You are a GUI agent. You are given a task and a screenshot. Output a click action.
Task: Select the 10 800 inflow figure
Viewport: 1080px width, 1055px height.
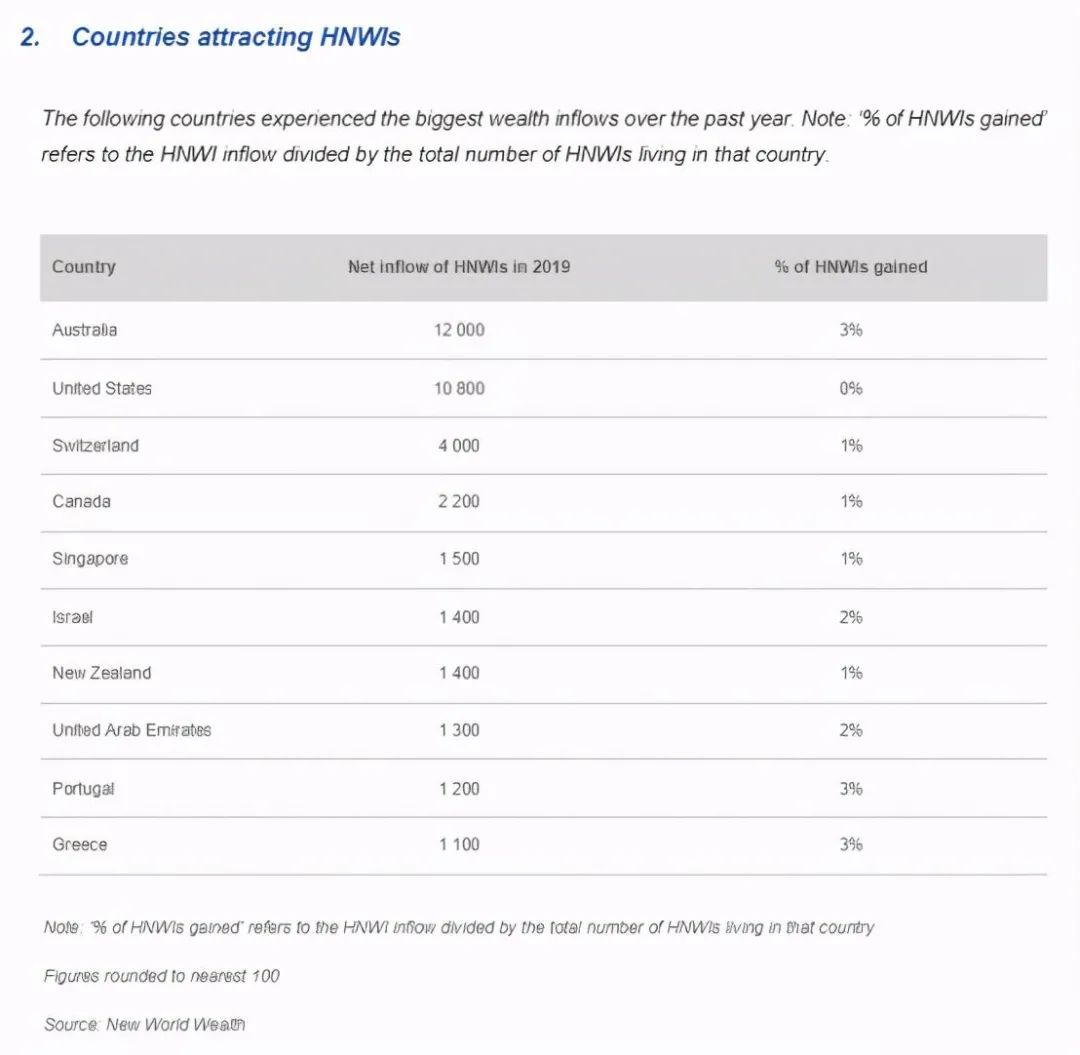tap(459, 388)
